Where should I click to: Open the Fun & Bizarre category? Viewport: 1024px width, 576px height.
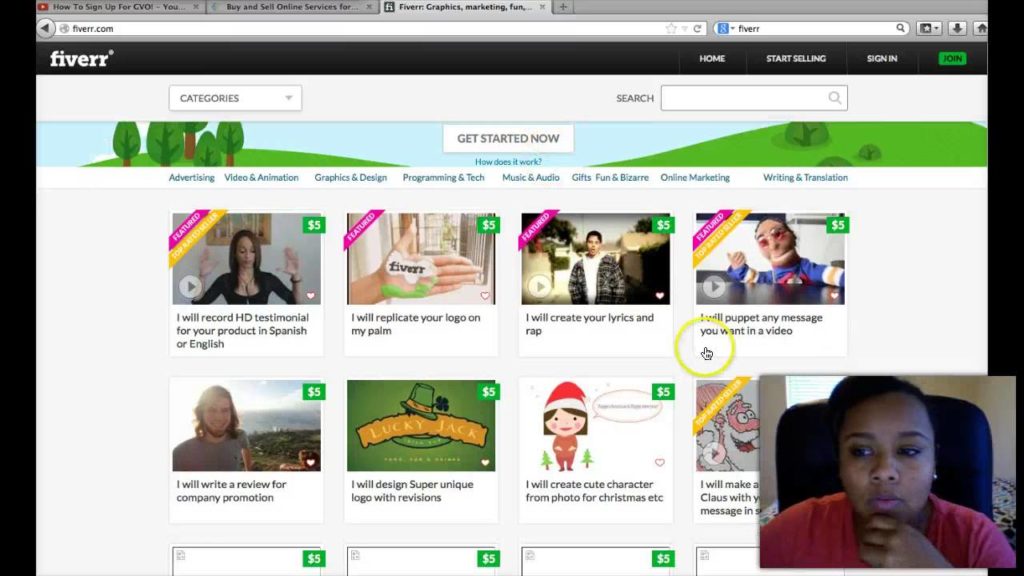point(622,178)
